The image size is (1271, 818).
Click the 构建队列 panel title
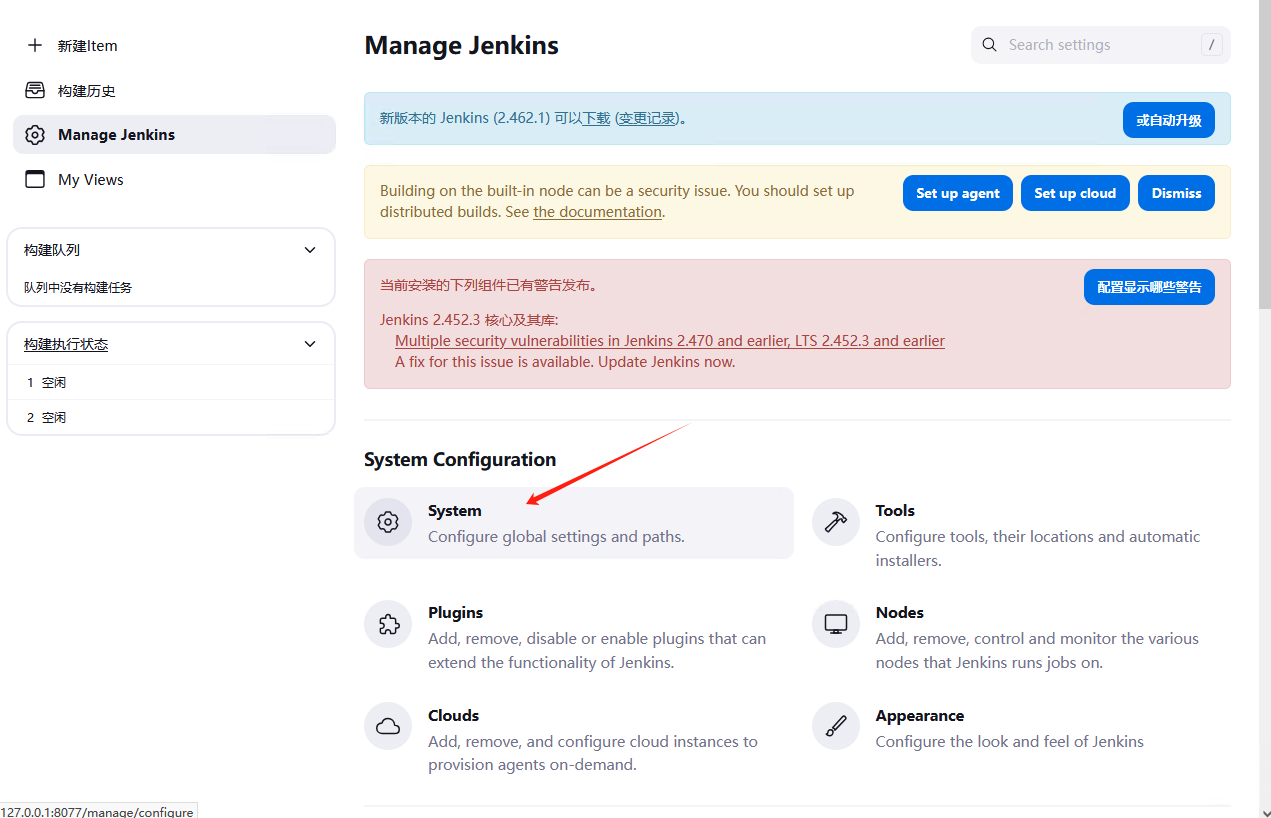point(52,250)
